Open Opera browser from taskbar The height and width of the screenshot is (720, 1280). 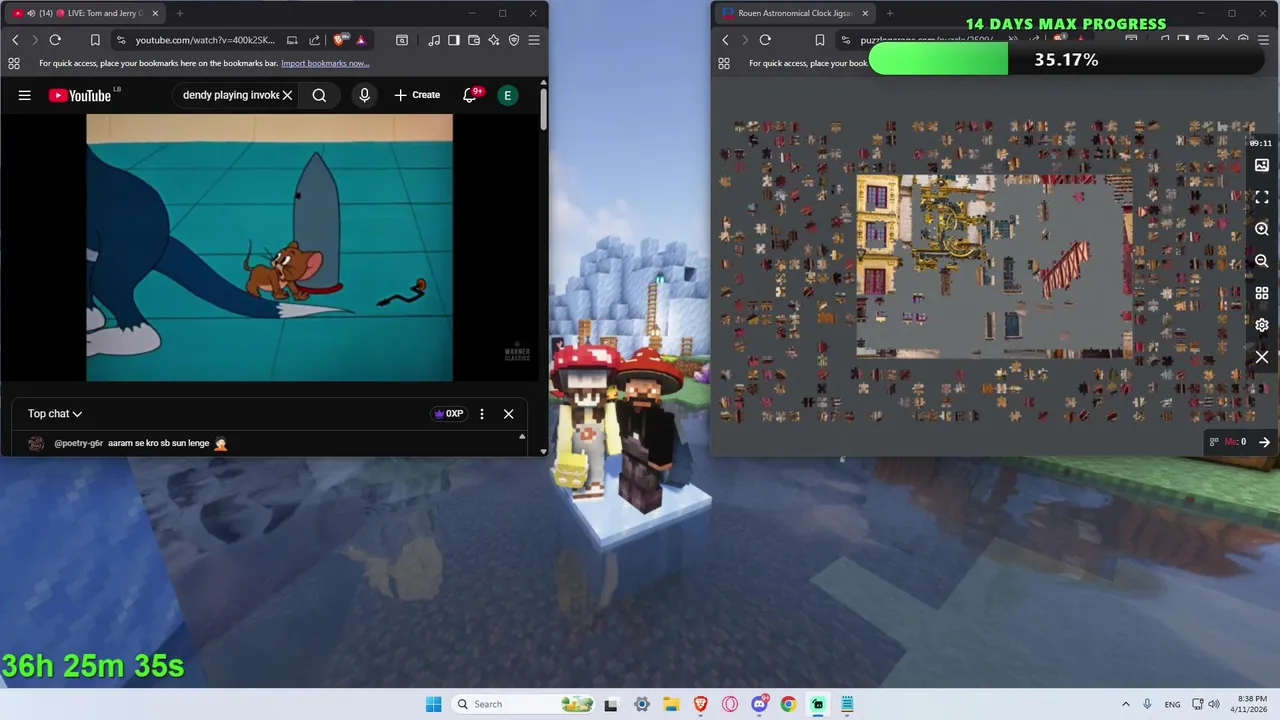click(x=730, y=704)
